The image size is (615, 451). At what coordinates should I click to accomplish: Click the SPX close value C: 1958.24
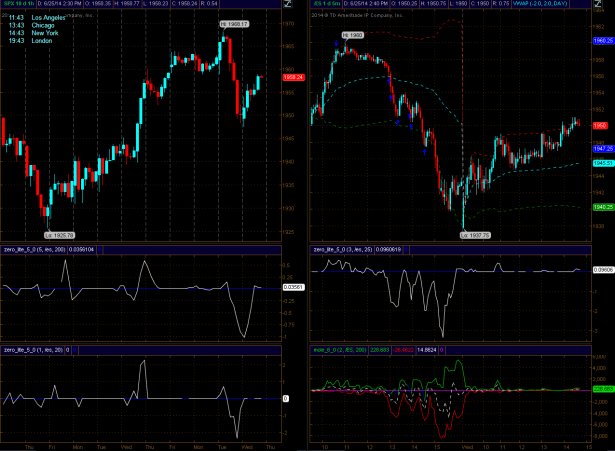[x=184, y=4]
